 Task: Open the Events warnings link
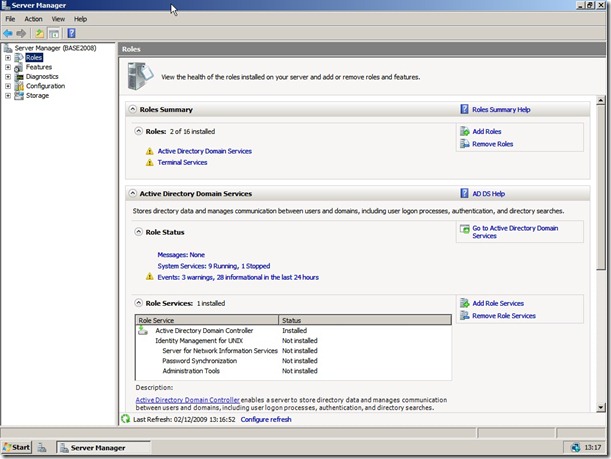point(238,277)
